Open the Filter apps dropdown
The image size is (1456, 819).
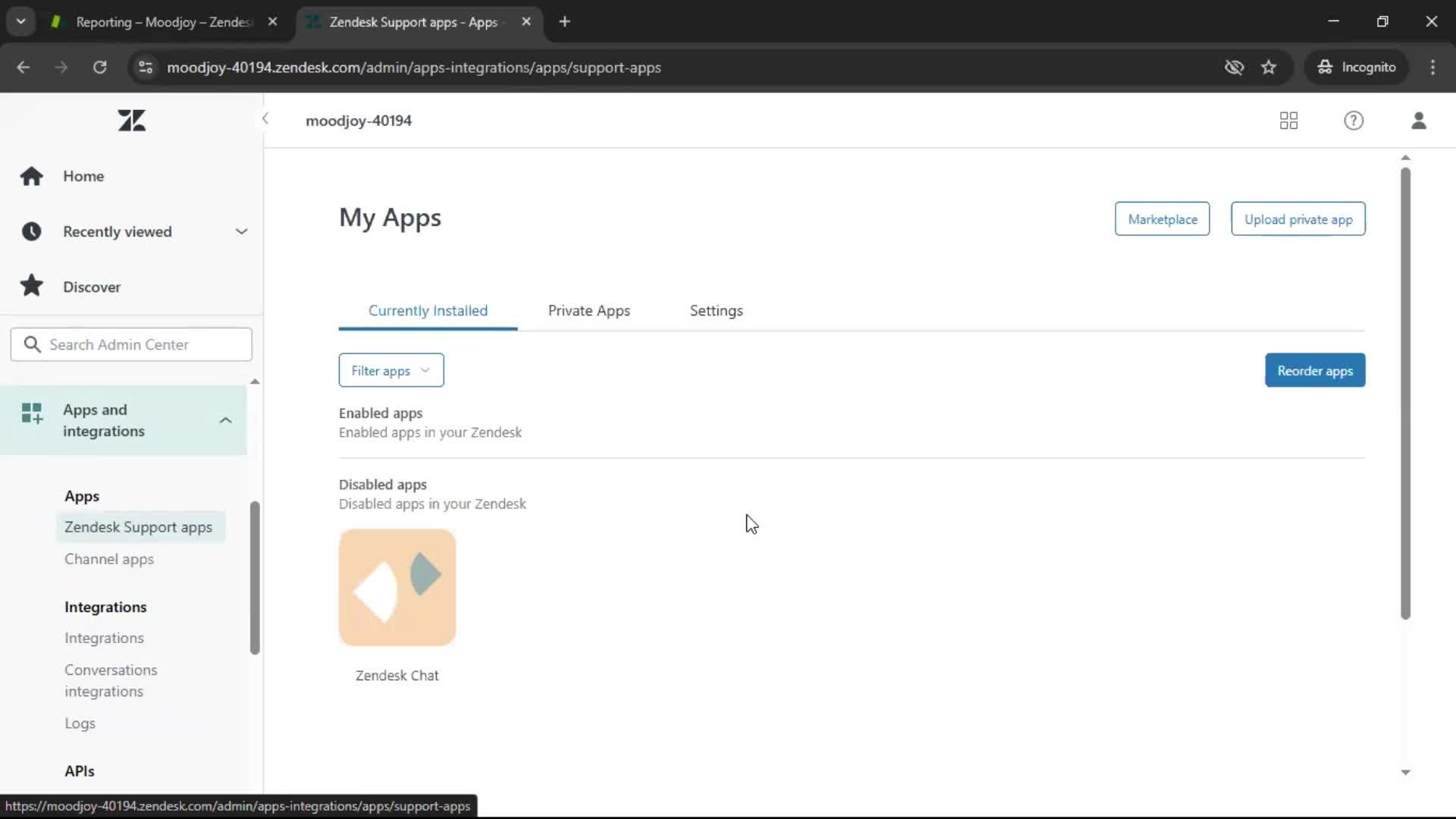(x=391, y=370)
